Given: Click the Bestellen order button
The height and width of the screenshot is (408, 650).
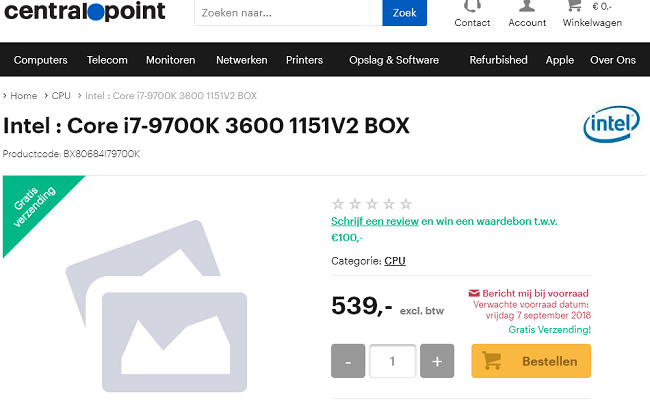Looking at the screenshot, I should [531, 361].
